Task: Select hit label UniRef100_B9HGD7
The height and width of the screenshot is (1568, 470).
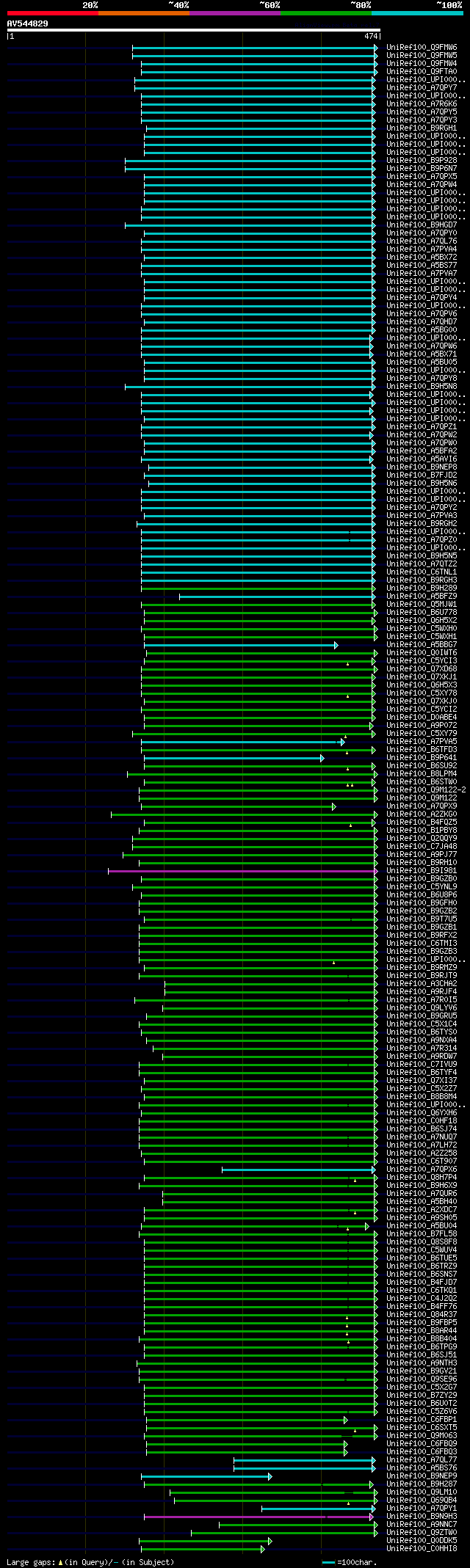Action: pos(422,225)
